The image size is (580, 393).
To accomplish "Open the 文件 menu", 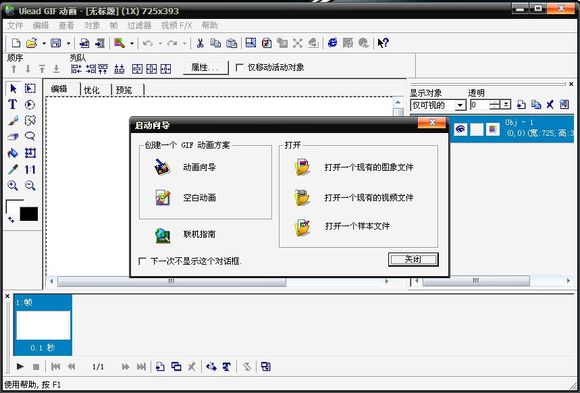I will point(15,25).
